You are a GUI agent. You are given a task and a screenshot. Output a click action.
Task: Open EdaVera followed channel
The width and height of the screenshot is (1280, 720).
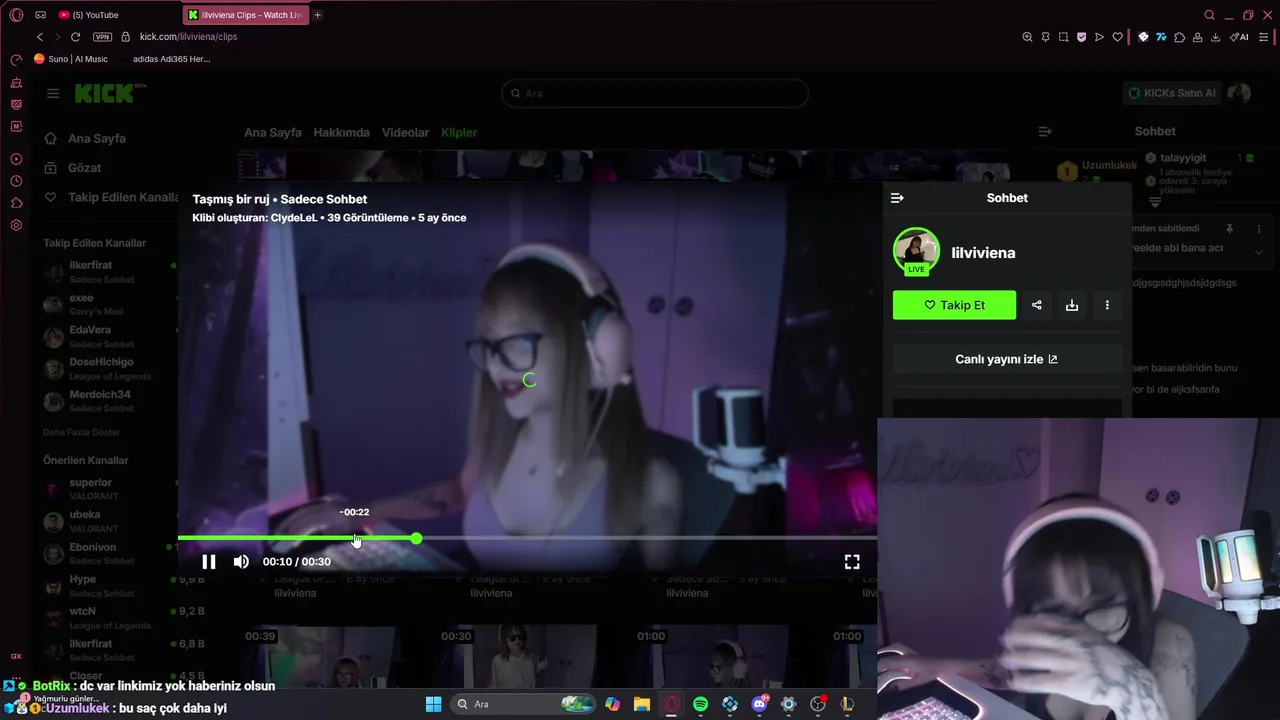tap(108, 336)
